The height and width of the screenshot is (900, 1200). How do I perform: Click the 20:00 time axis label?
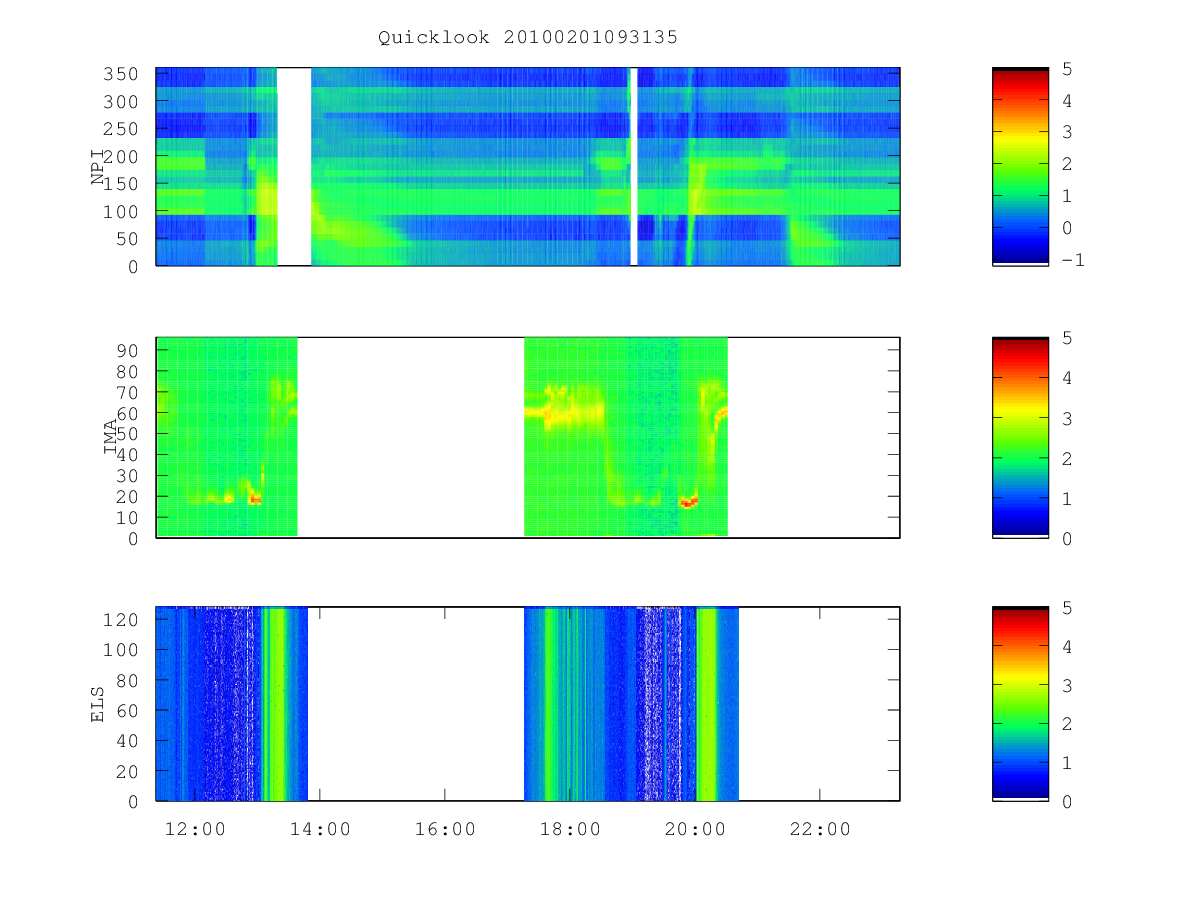(x=695, y=829)
